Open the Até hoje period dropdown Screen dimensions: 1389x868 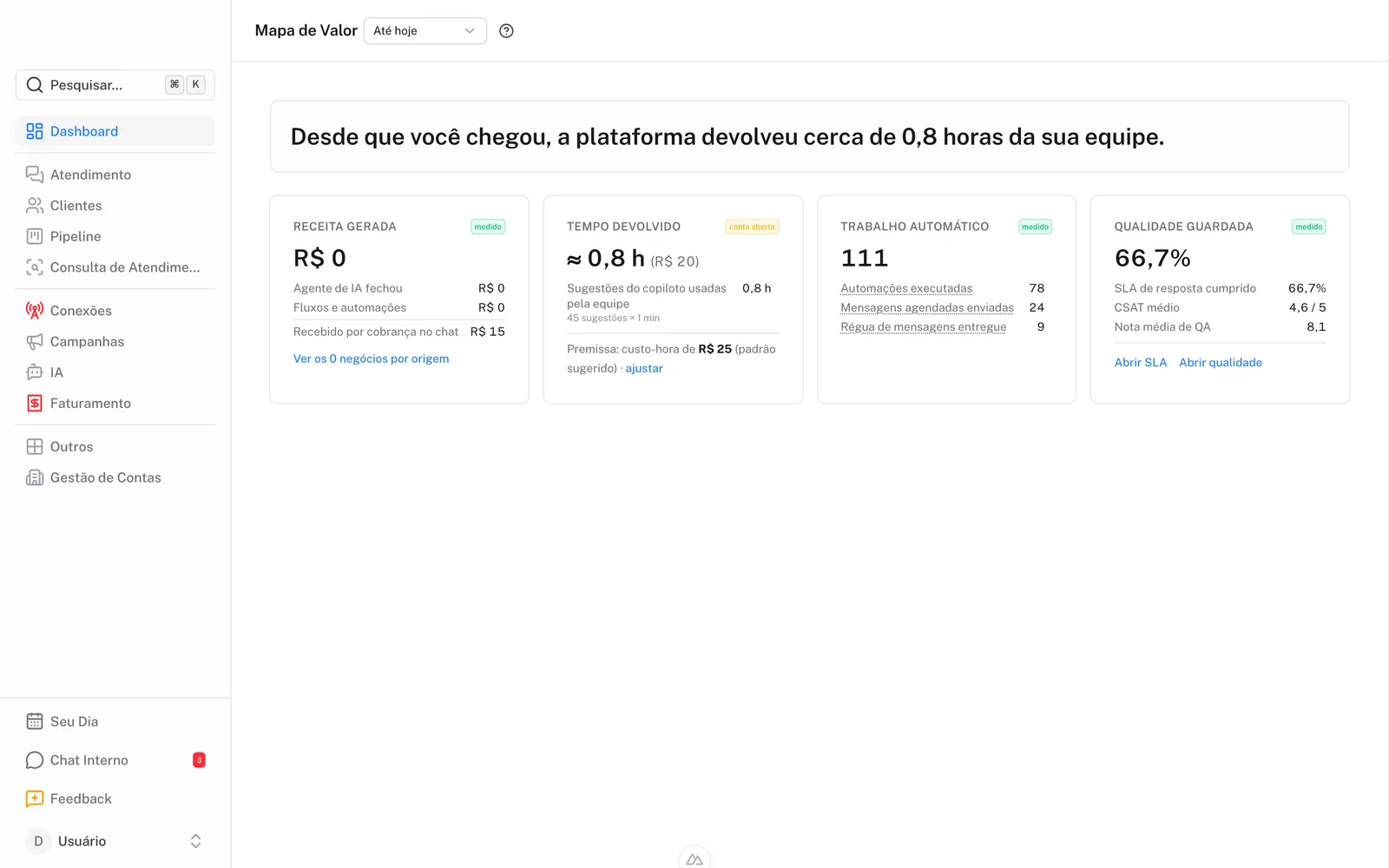[425, 31]
